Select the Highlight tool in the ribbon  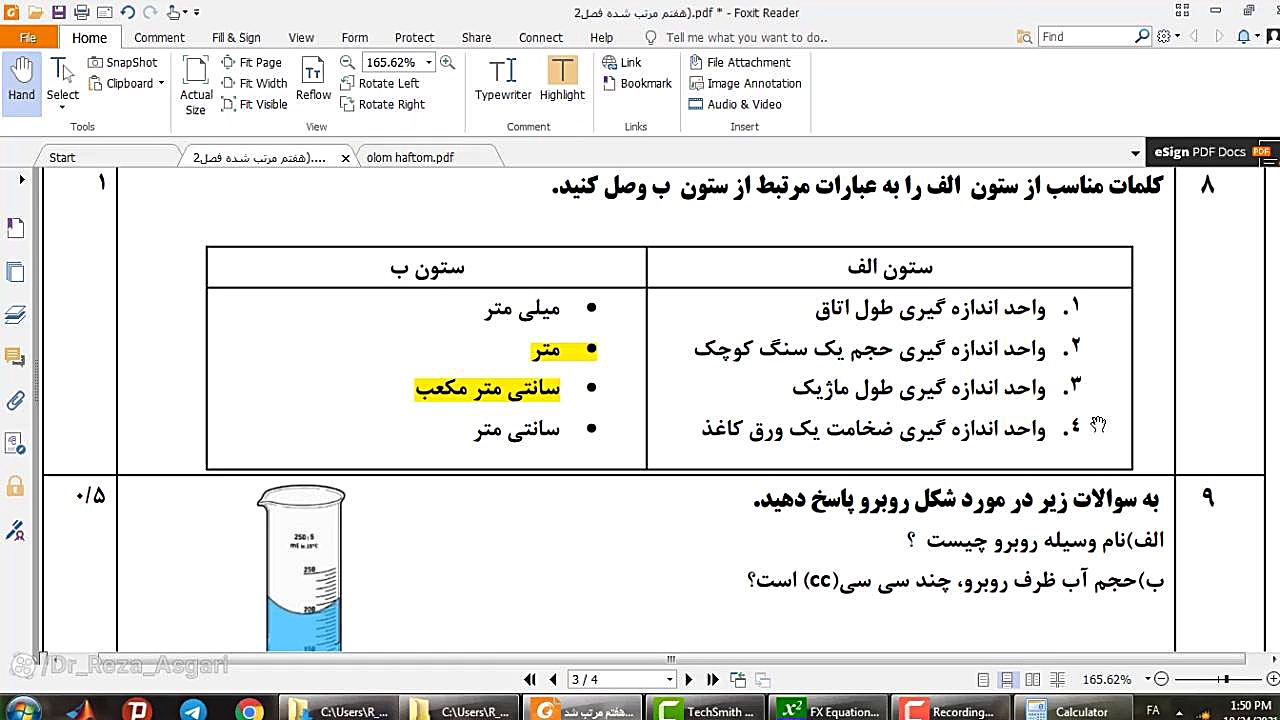coord(561,80)
